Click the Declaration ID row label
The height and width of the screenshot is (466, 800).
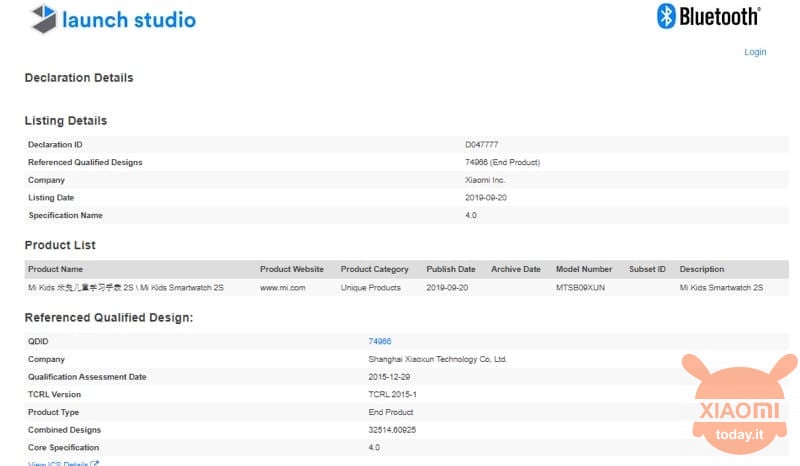point(55,145)
